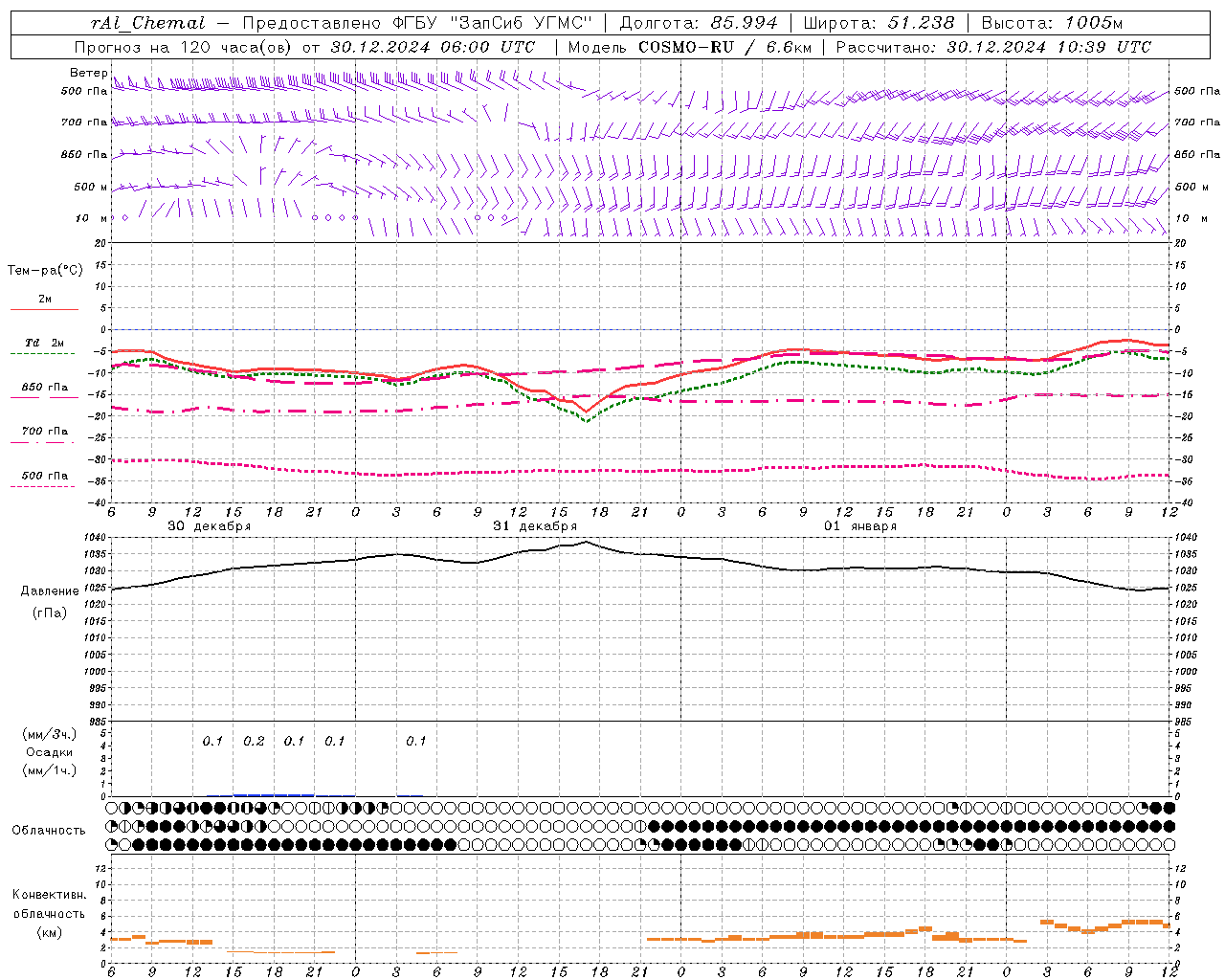The width and height of the screenshot is (1225, 980).
Task: Select the Высота: 1005м field
Action: [1051, 23]
